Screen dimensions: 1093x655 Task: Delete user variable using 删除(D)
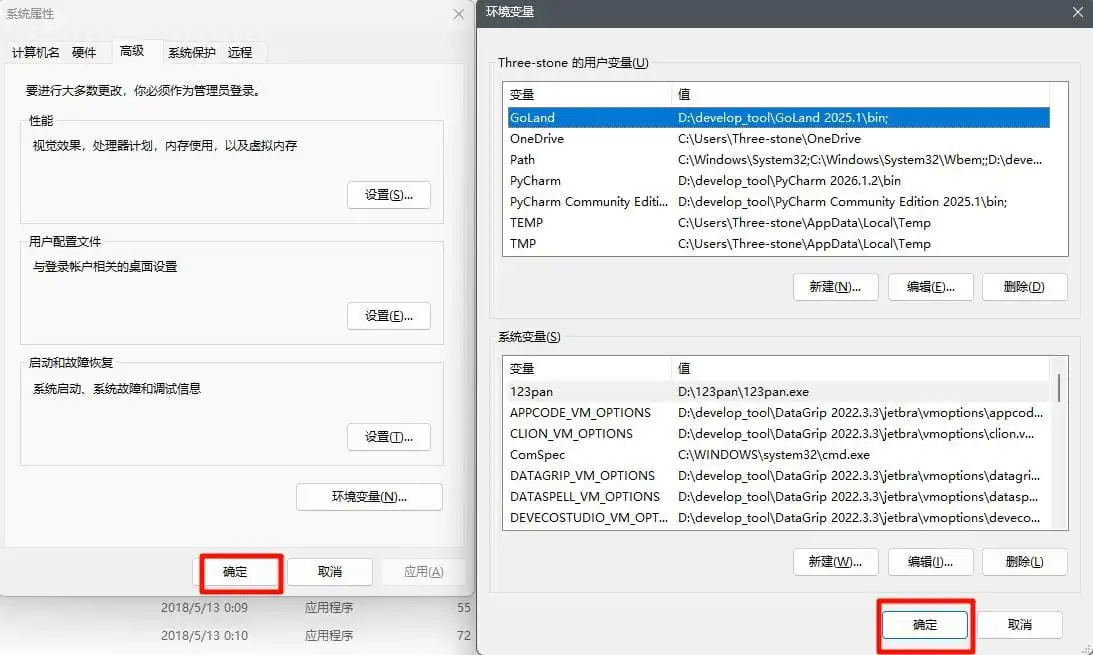tap(1025, 287)
